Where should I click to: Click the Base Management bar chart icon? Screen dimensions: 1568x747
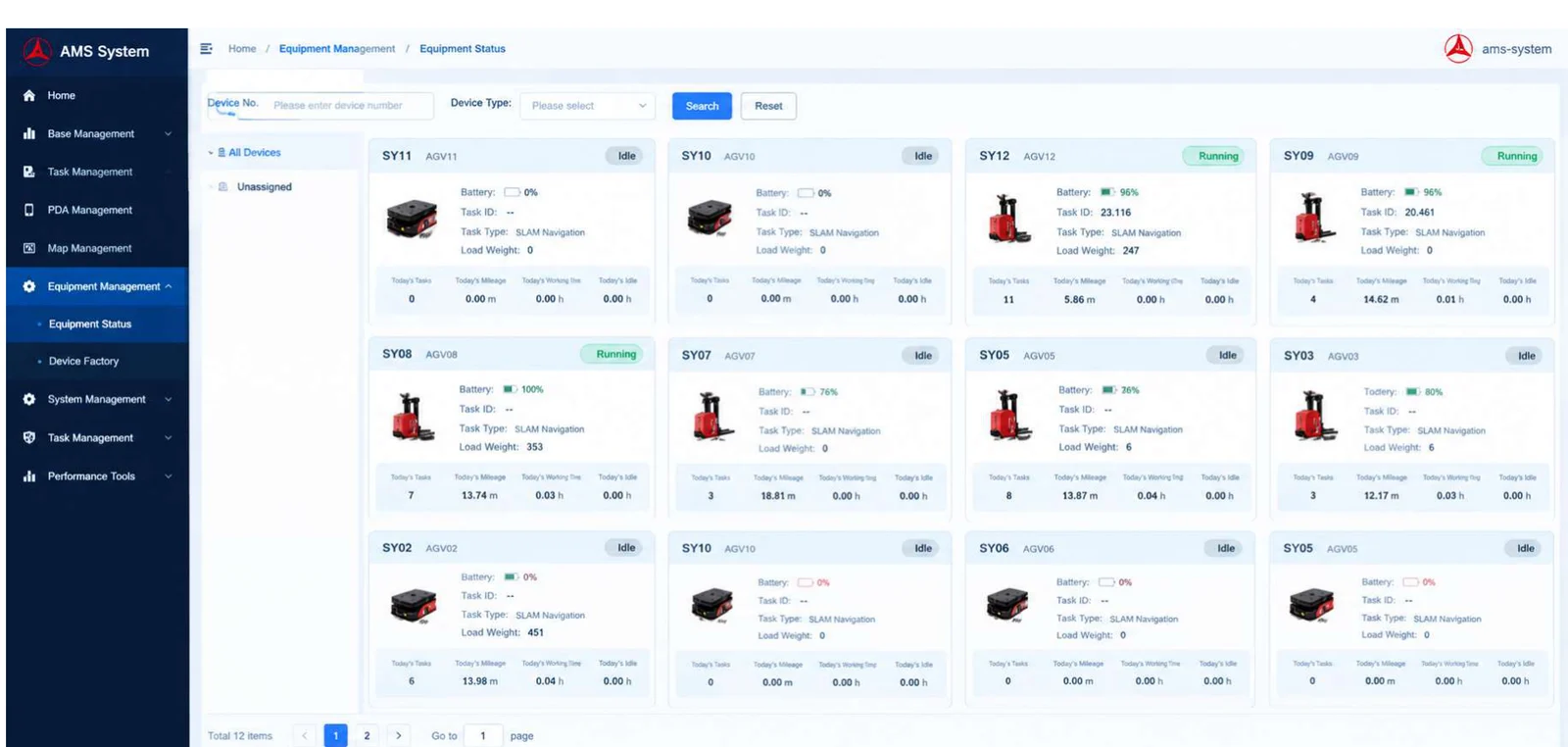pos(29,133)
